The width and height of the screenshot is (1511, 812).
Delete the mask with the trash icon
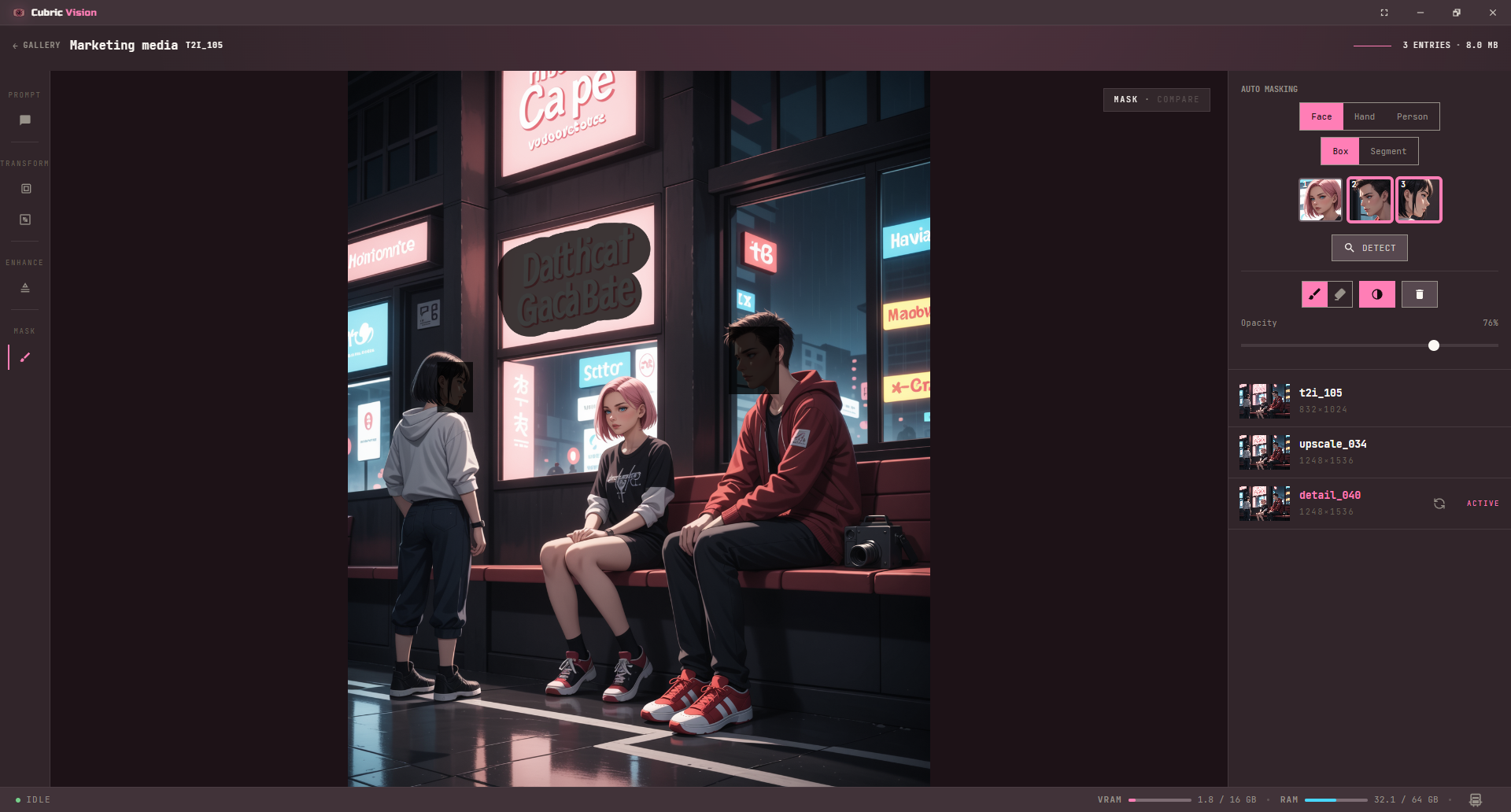click(x=1420, y=294)
